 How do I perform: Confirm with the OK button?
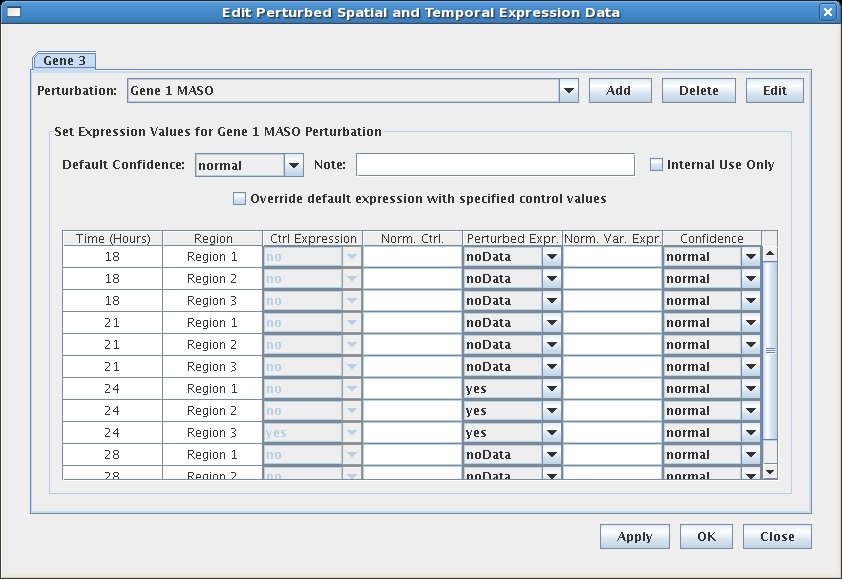(706, 537)
